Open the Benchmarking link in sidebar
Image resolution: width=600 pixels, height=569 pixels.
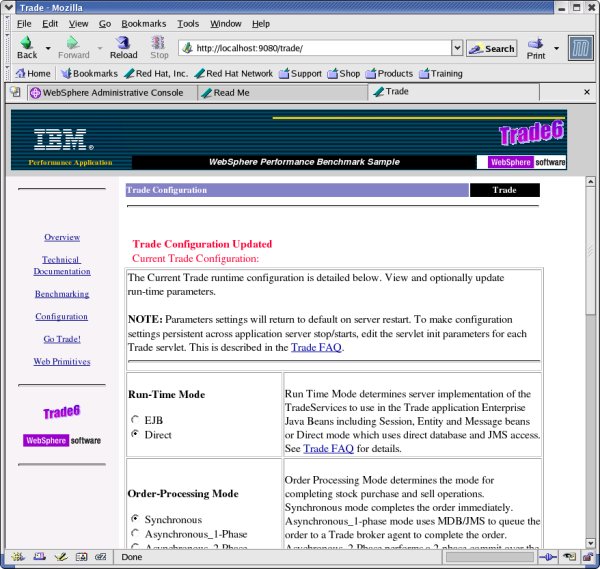pos(62,294)
